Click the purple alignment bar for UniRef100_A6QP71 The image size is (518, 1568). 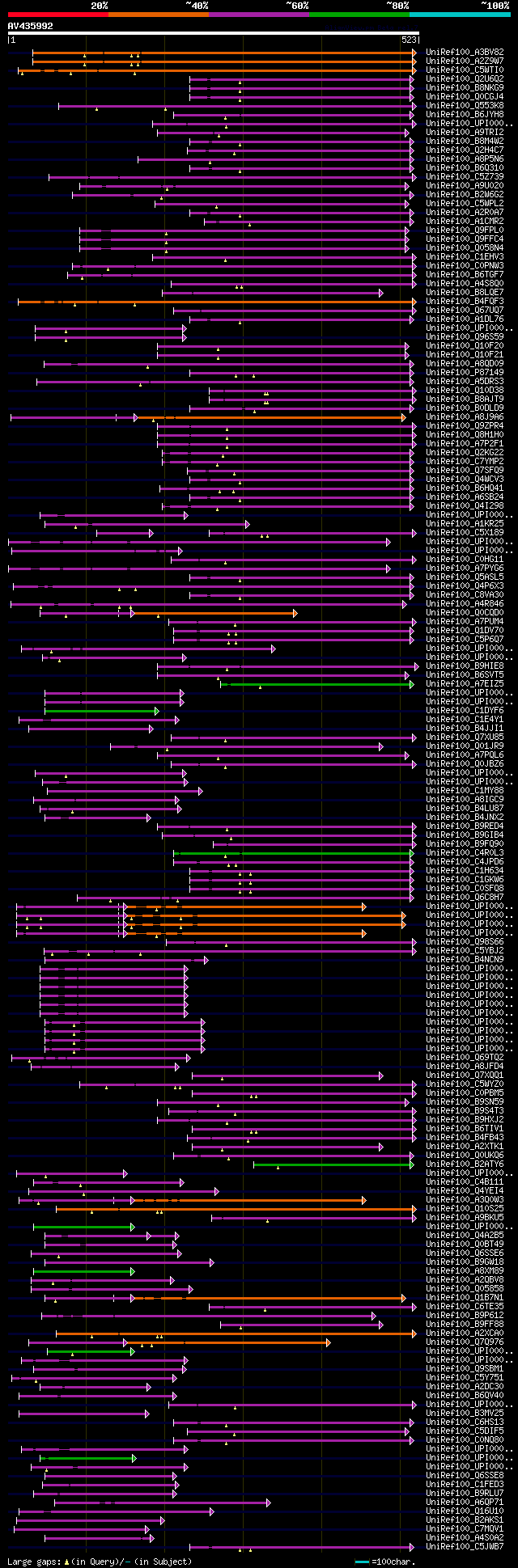tap(162, 1502)
